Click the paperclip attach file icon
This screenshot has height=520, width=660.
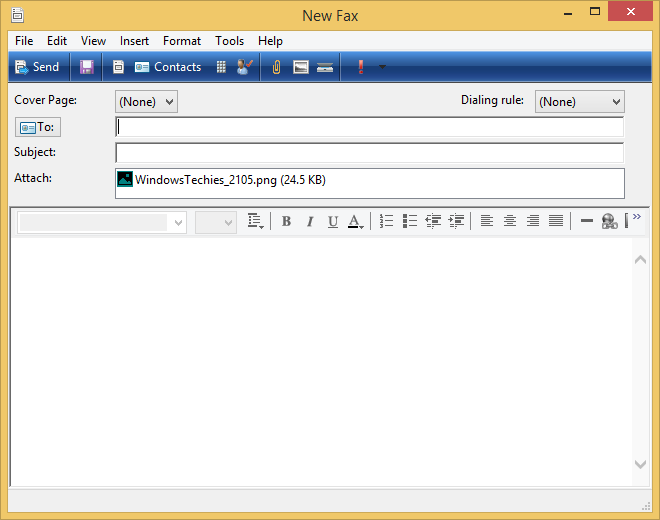[277, 67]
